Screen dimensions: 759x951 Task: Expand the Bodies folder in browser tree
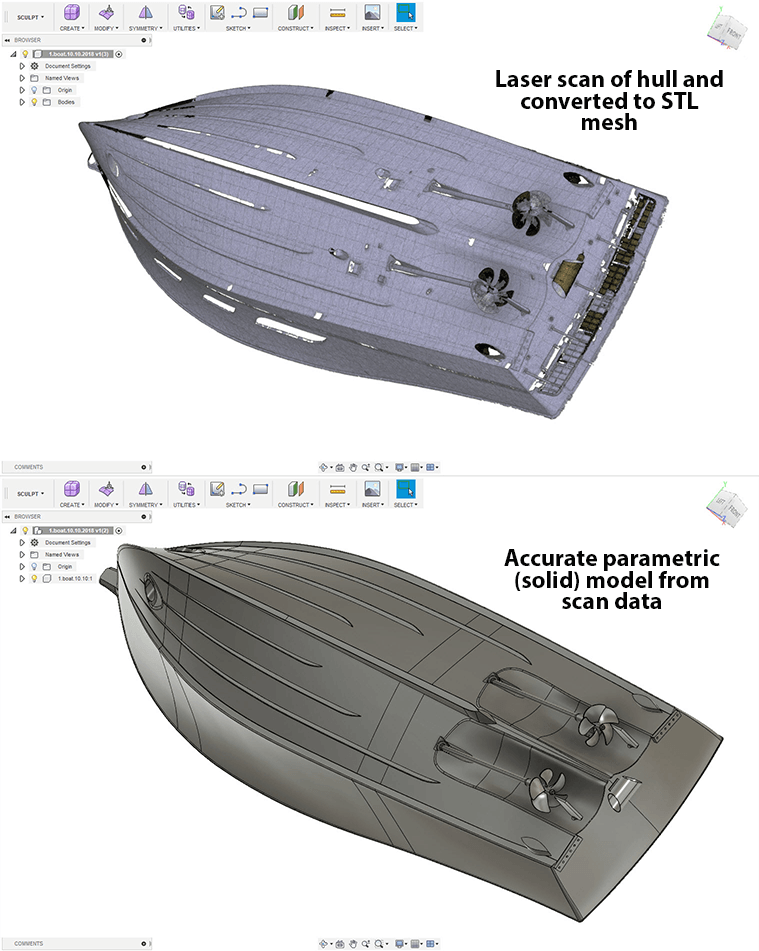click(x=22, y=102)
